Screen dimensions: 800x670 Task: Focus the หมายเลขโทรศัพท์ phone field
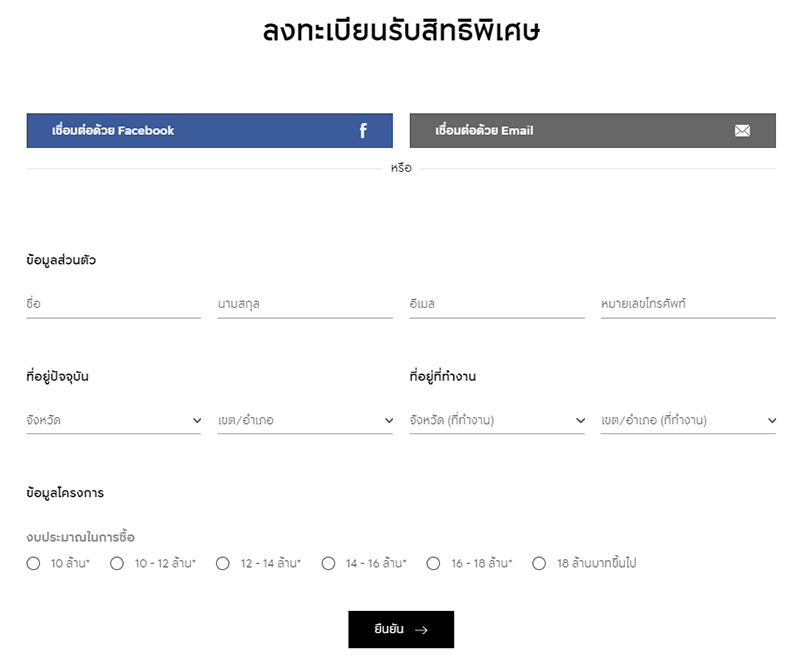[x=688, y=304]
